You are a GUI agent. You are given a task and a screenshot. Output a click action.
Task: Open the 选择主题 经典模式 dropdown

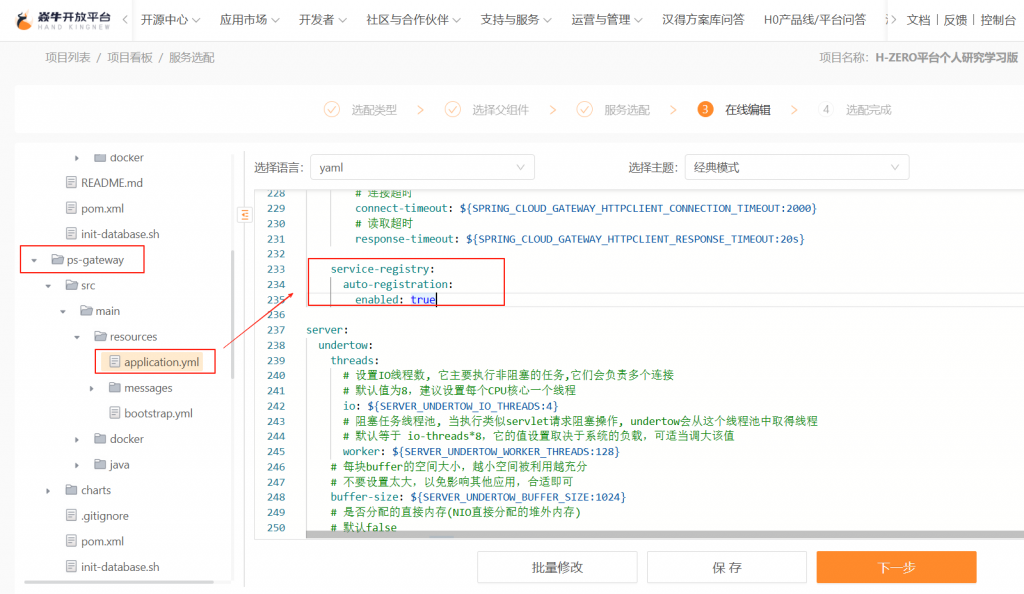click(796, 168)
